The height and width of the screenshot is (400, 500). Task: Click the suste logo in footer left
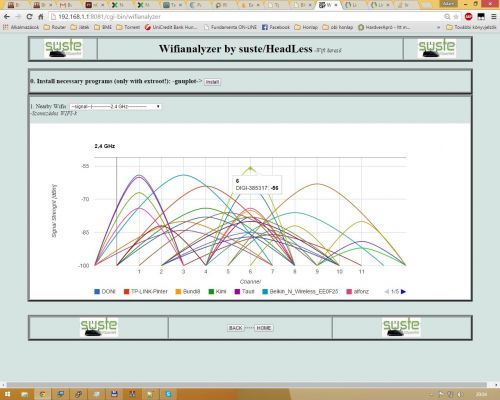pyautogui.click(x=99, y=327)
